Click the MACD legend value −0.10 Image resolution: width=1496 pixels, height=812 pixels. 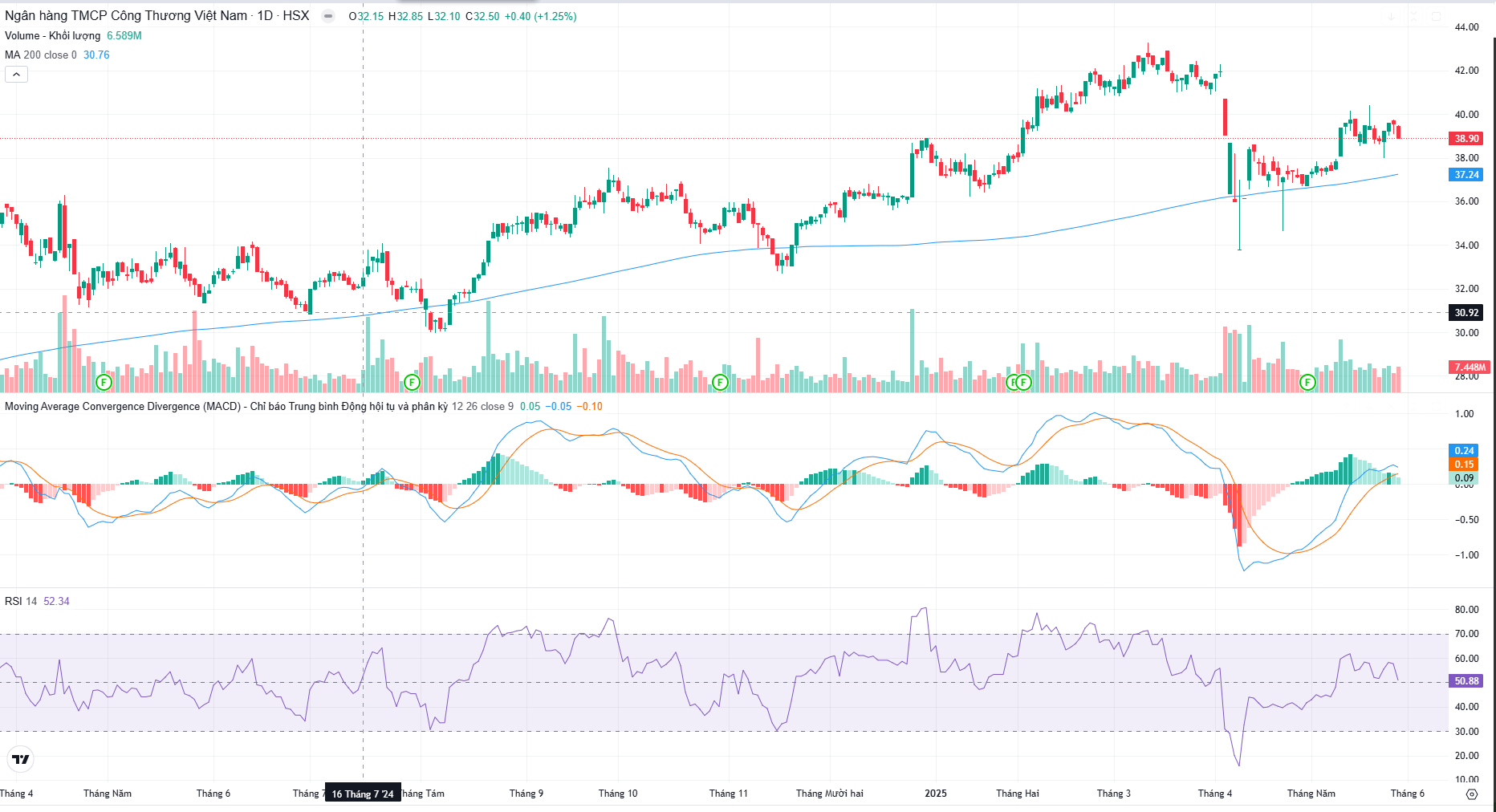590,406
